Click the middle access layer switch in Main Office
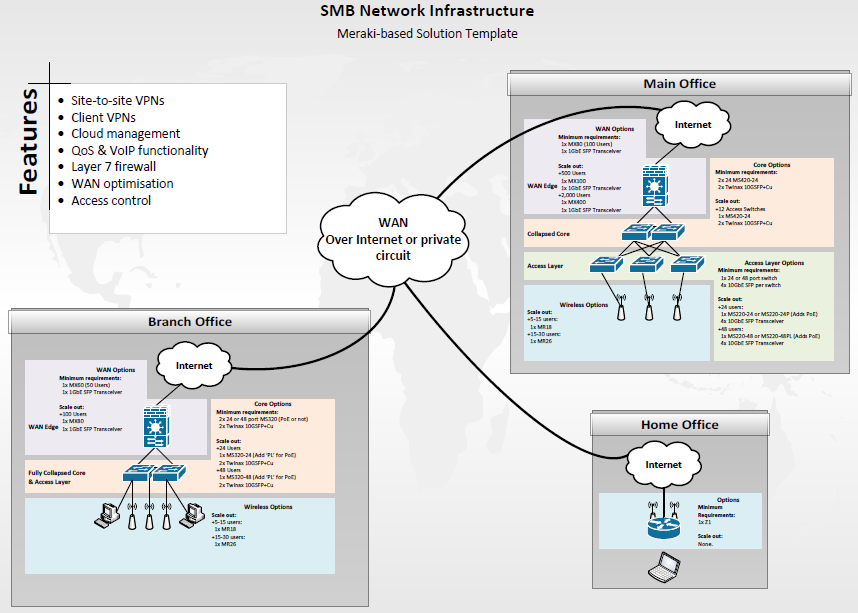858x613 pixels. 646,264
